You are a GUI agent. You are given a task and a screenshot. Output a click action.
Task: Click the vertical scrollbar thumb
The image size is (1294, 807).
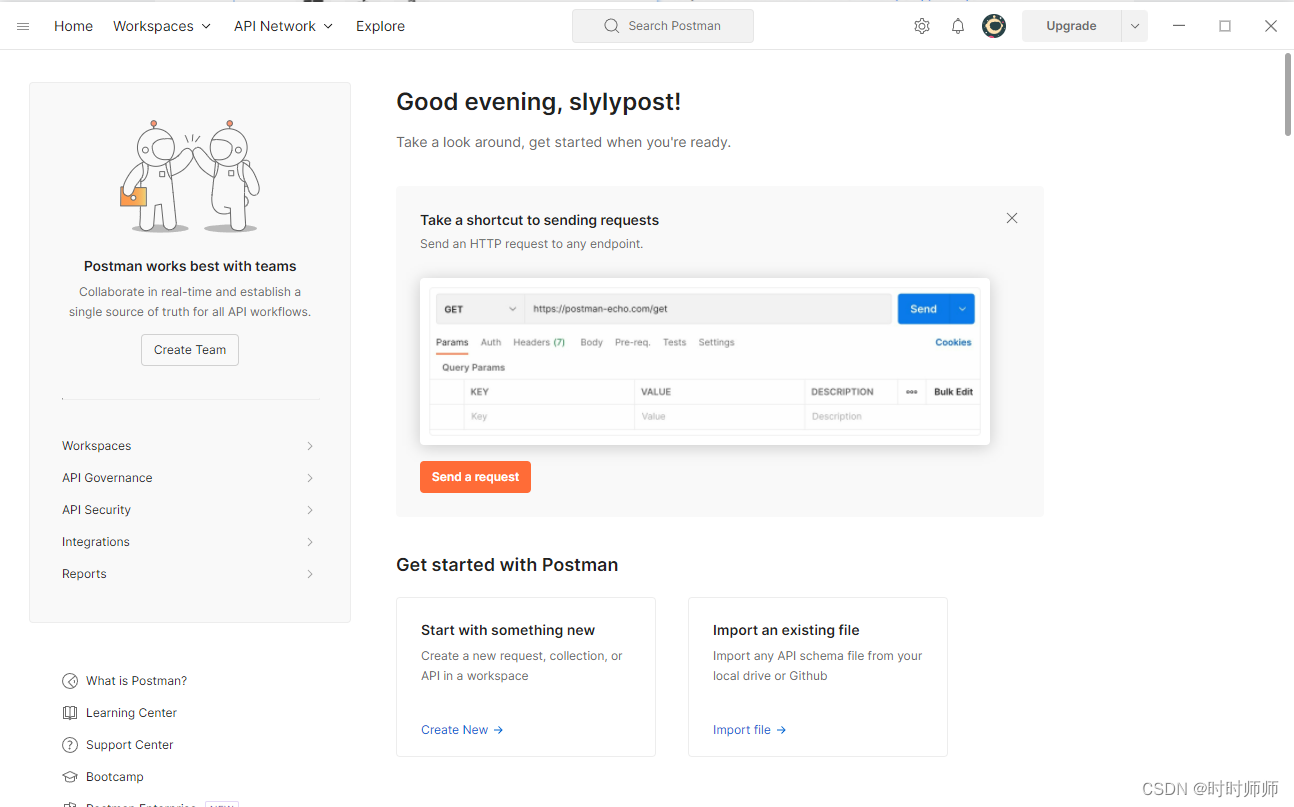click(x=1288, y=94)
